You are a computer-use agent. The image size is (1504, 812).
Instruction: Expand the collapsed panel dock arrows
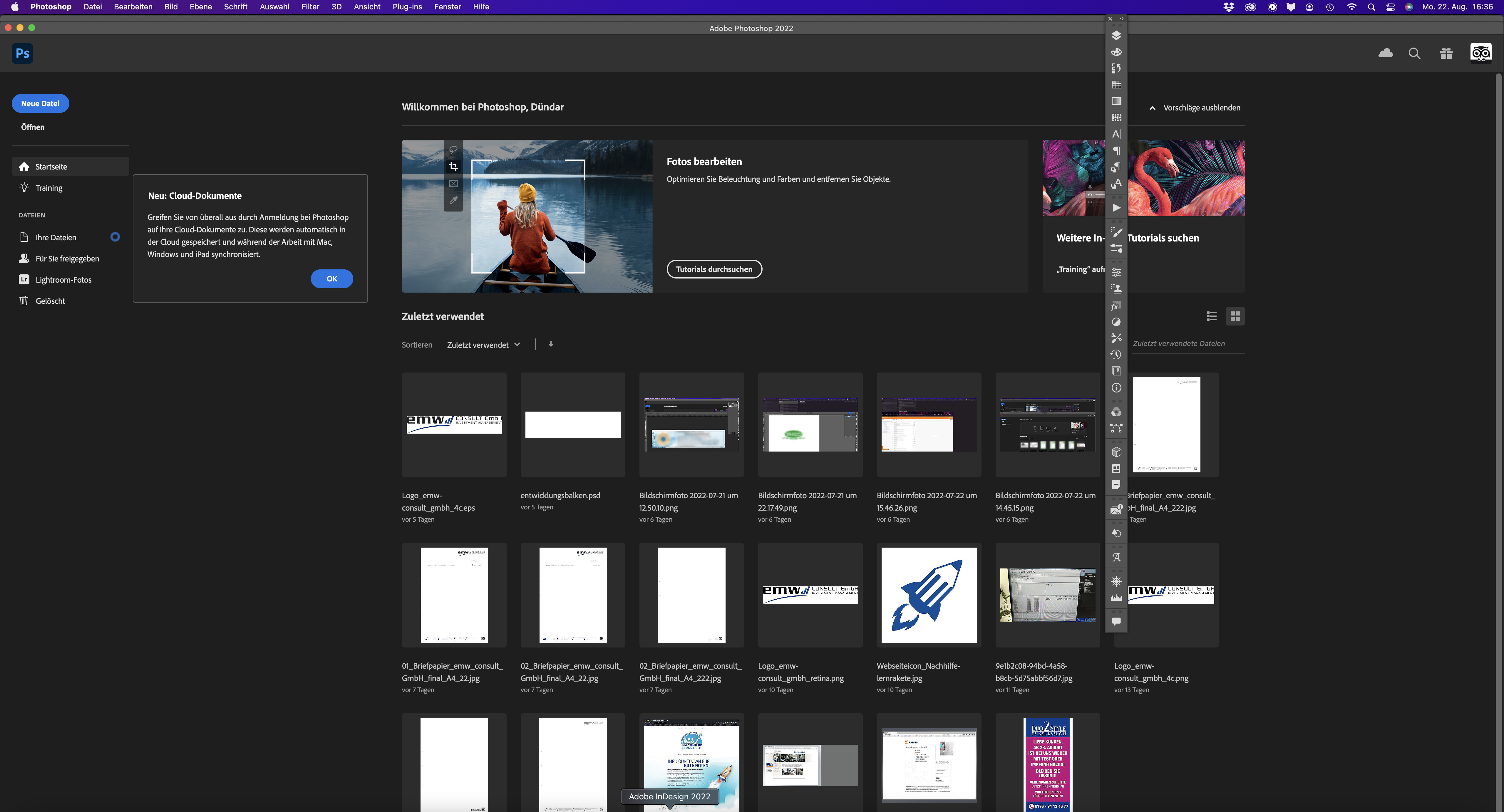pos(1121,19)
